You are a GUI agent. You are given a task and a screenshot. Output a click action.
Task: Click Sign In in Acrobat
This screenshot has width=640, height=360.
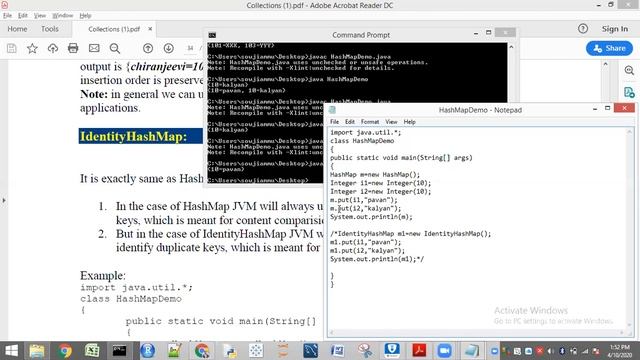(x=615, y=29)
